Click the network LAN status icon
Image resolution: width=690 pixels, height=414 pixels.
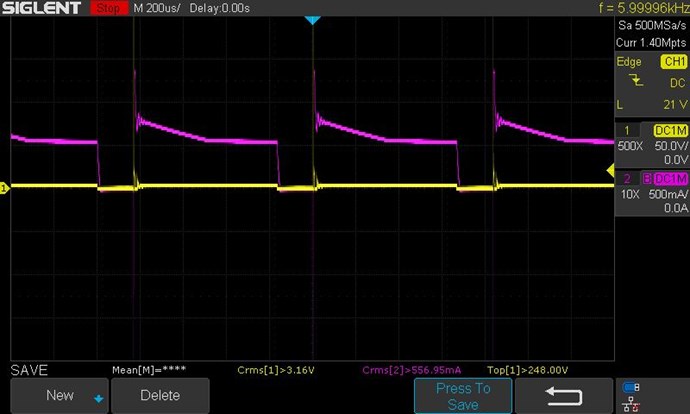631,404
